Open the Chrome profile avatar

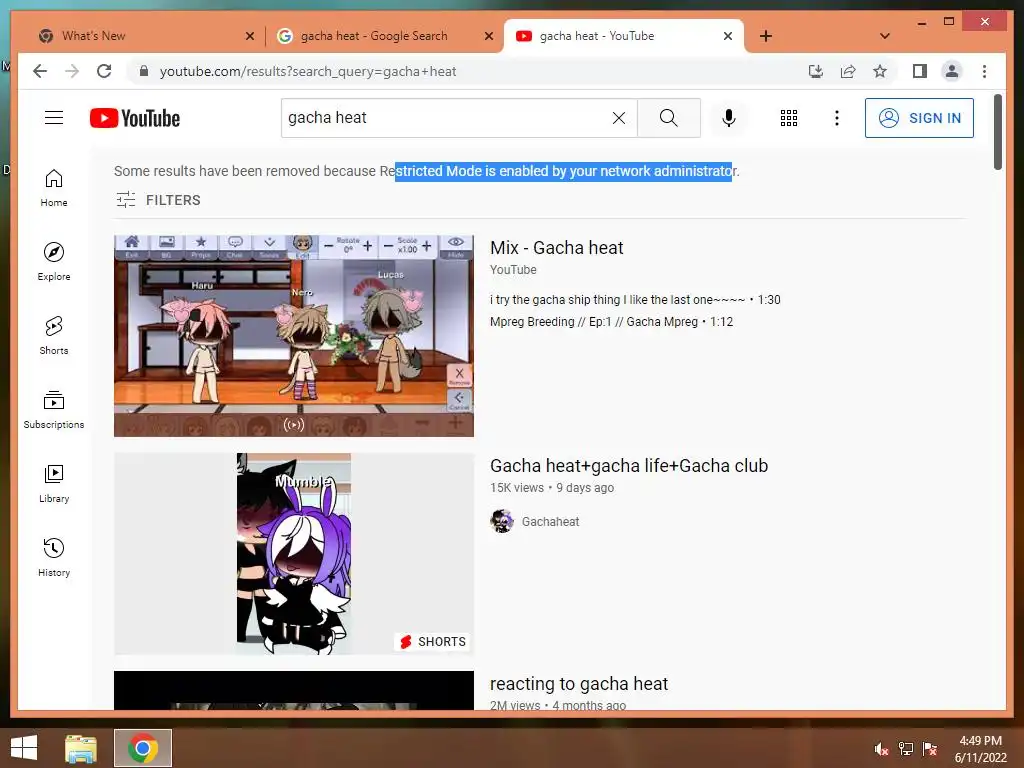(952, 71)
